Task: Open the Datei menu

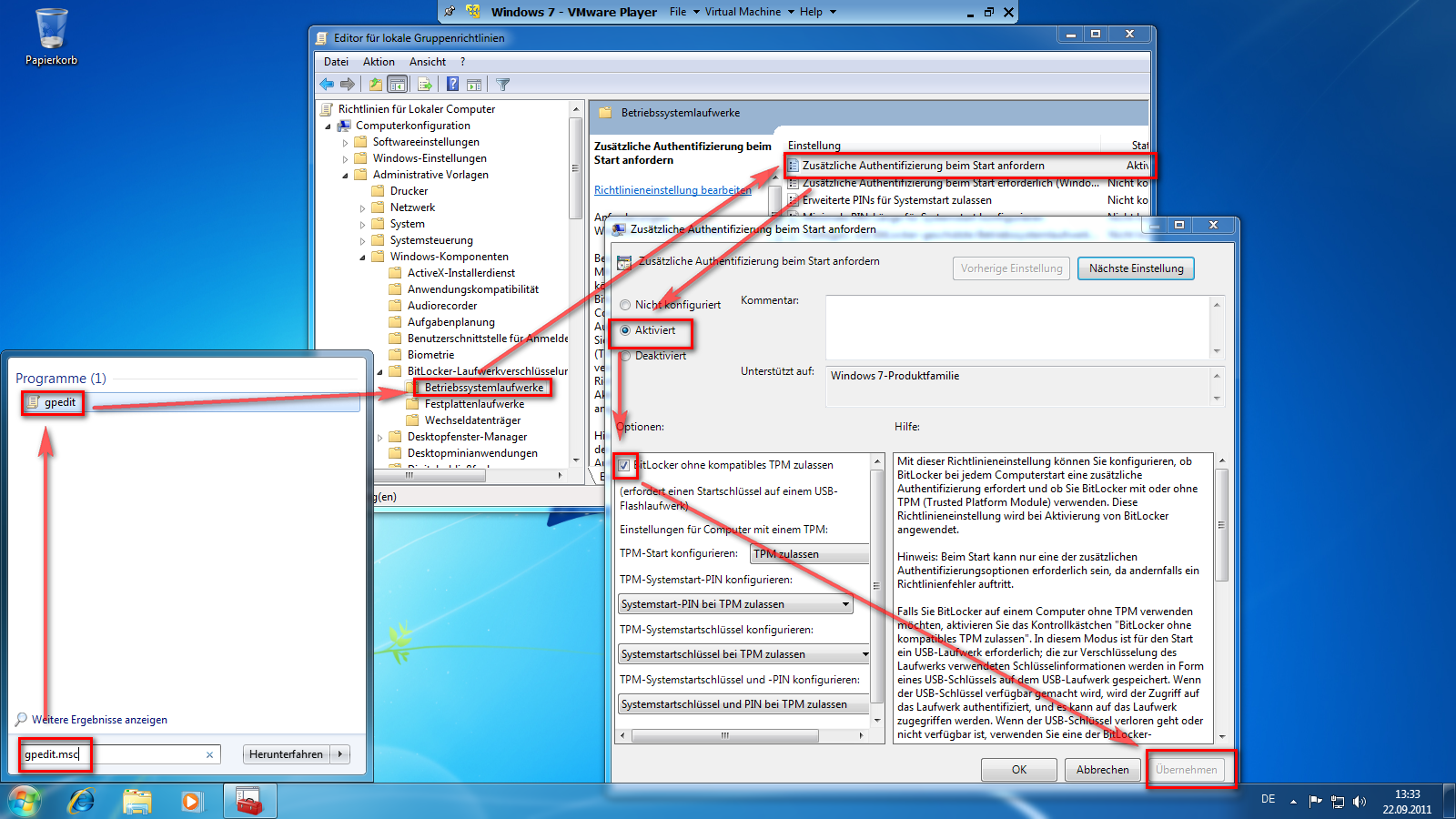Action: tap(336, 62)
